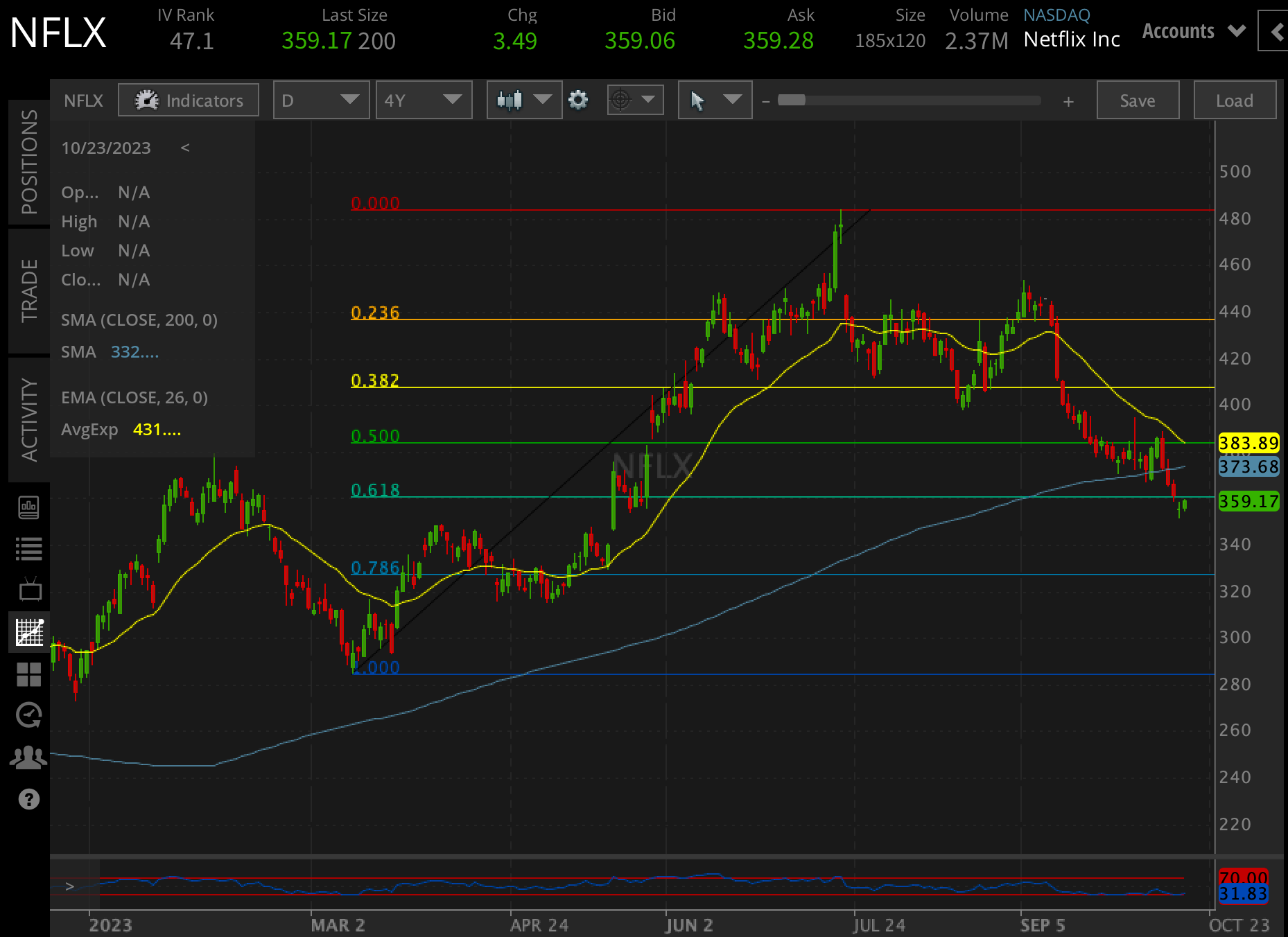Click the SEP 5 date axis marker

(1043, 925)
